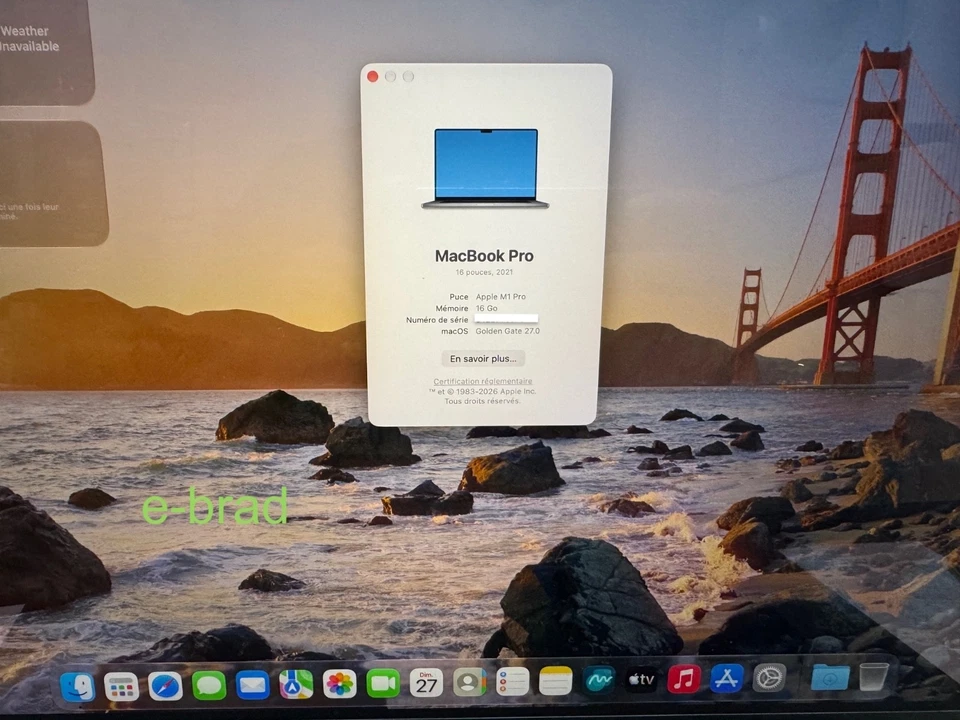Viewport: 960px width, 720px height.
Task: Select the Apple M1 Pro chip value
Action: (501, 296)
